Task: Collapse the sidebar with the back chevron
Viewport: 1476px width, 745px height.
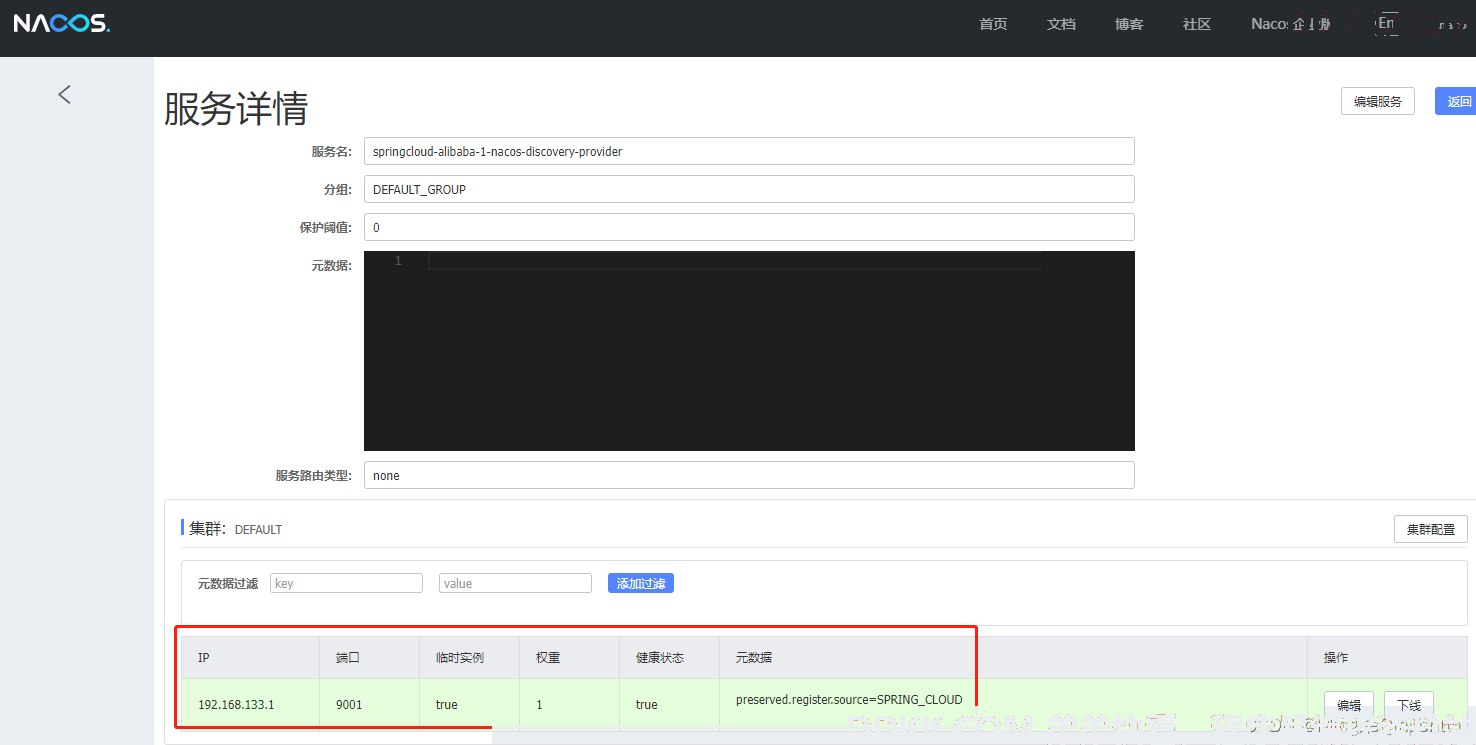Action: (65, 94)
